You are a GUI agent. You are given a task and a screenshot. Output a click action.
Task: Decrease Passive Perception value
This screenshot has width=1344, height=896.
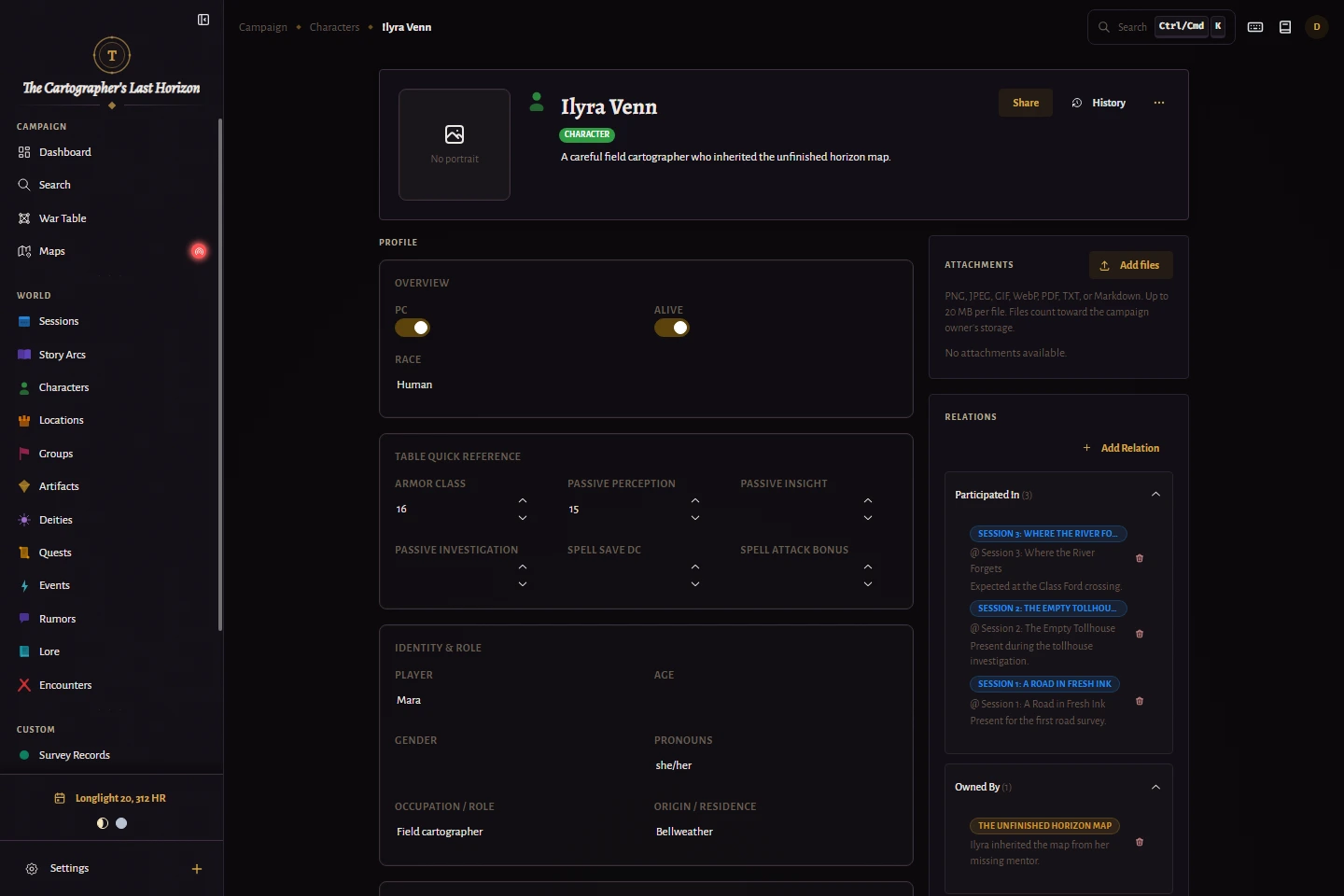[x=695, y=518]
